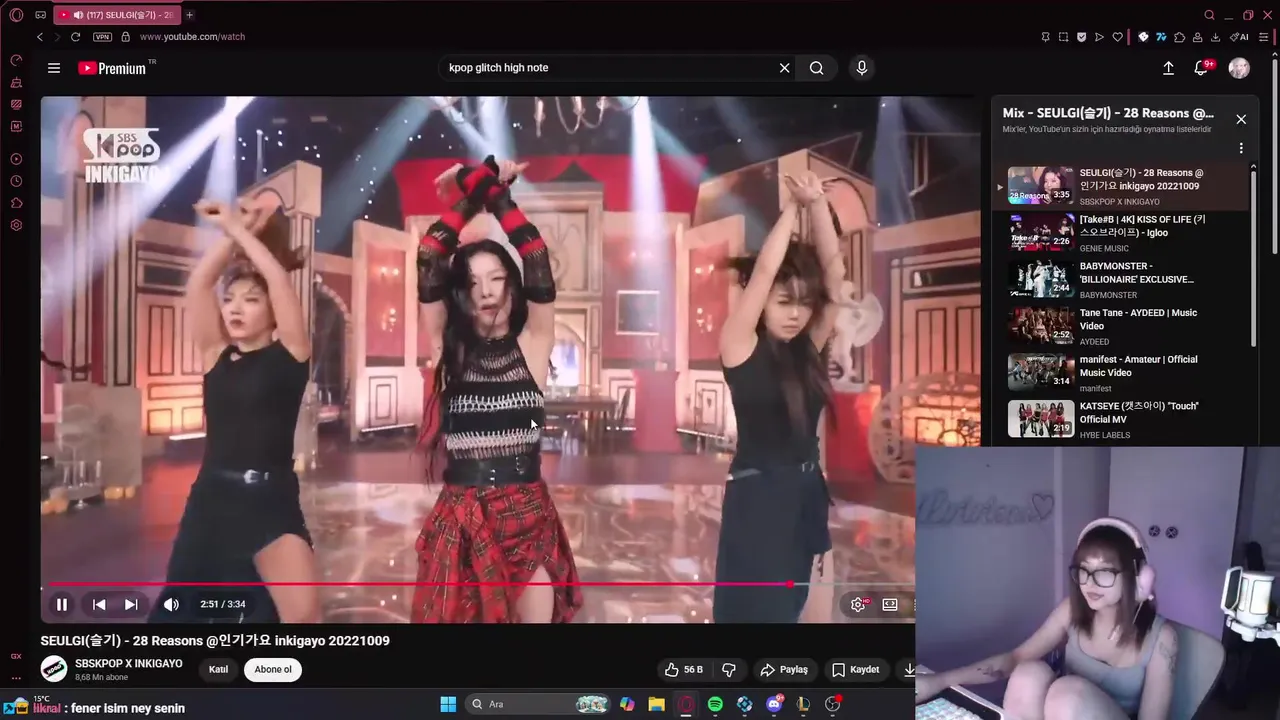1280x720 pixels.
Task: Skip to next video in player
Action: tap(131, 604)
